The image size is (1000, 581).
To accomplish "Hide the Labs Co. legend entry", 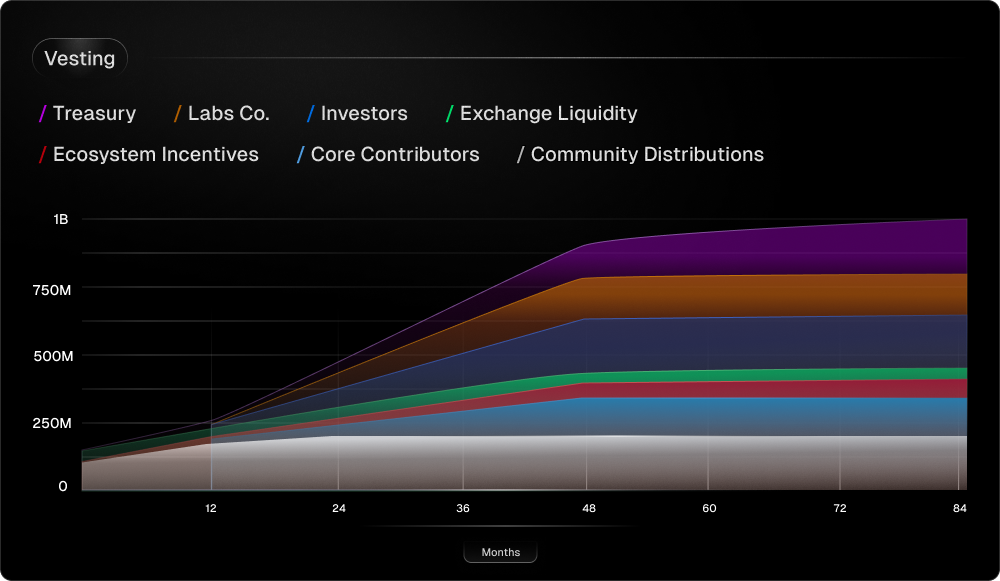I will (x=222, y=114).
